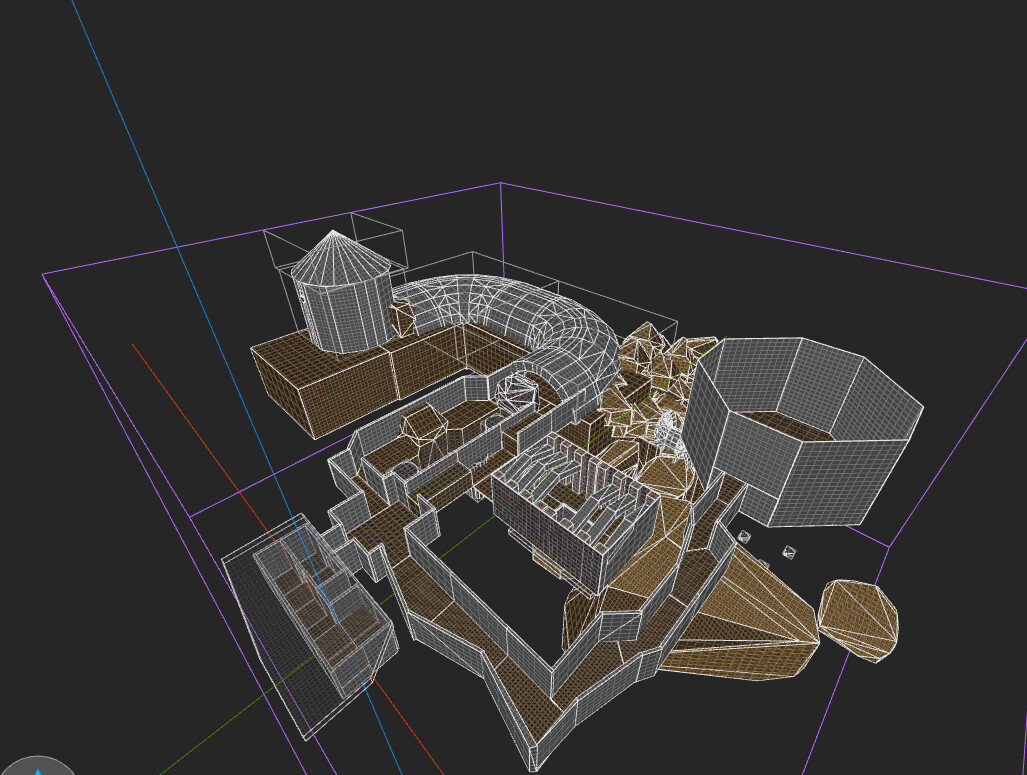Select the second small cube entity below the octagon
Image resolution: width=1027 pixels, height=775 pixels.
(789, 551)
